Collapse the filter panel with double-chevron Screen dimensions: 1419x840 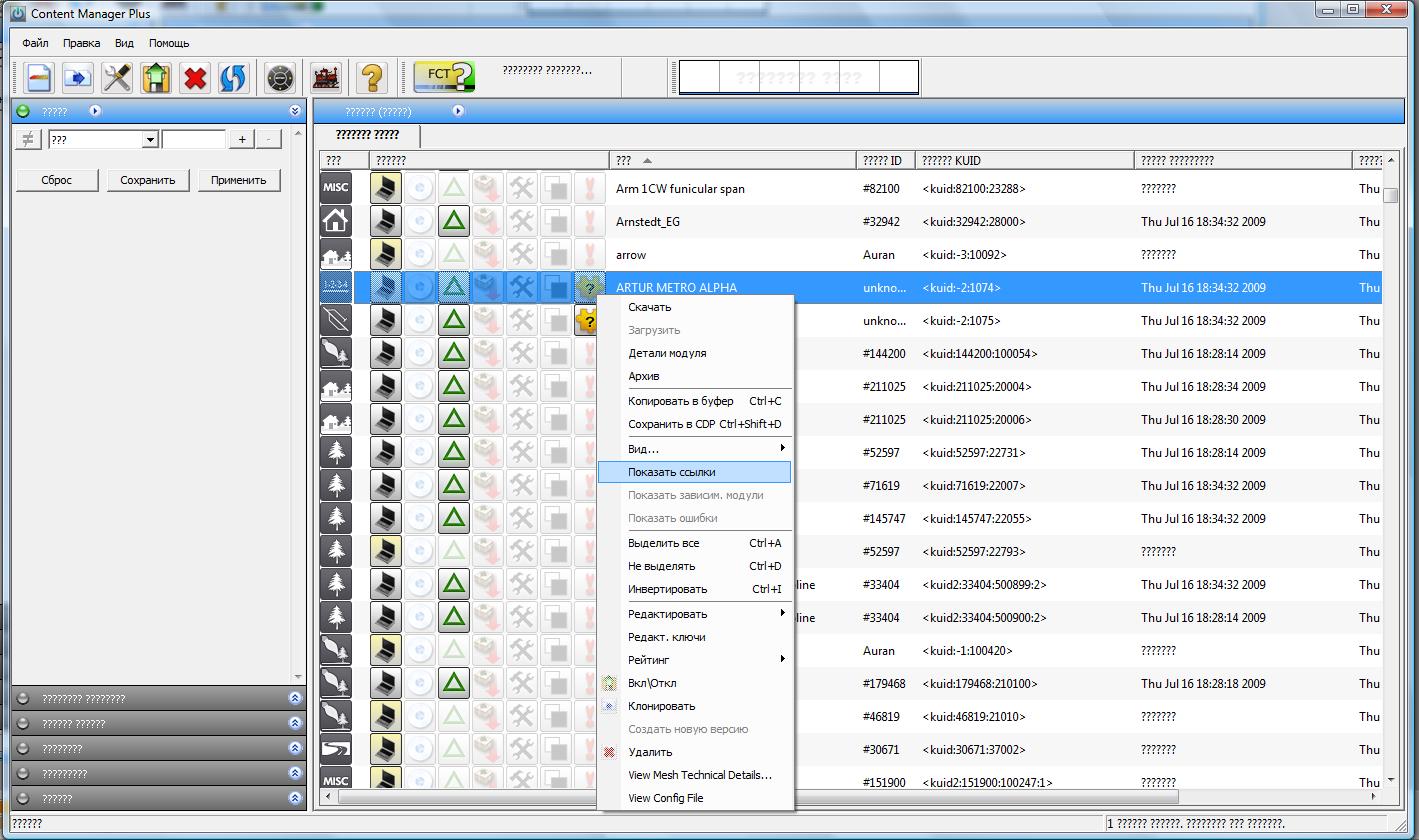[295, 111]
